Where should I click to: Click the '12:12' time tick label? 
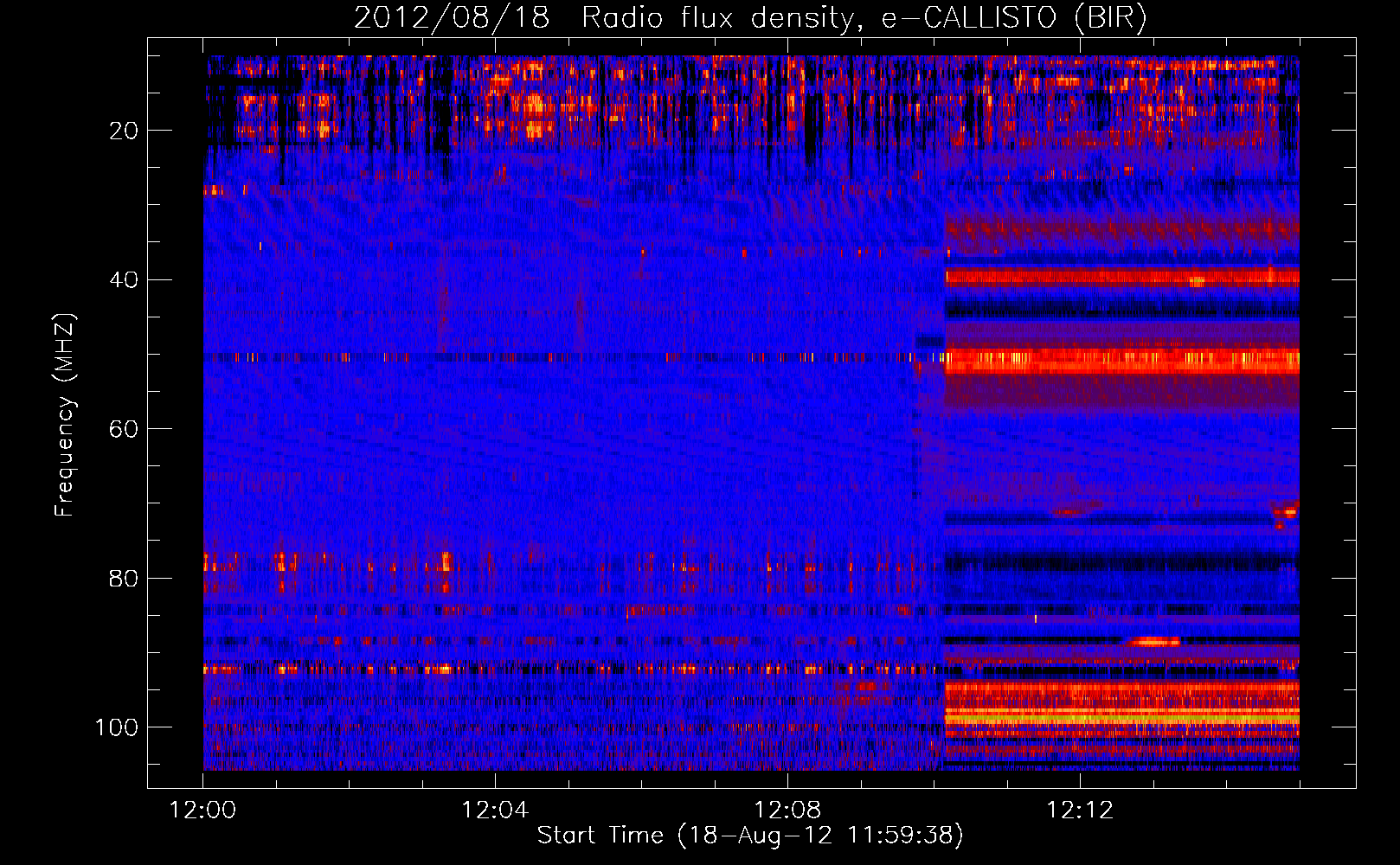point(1080,811)
